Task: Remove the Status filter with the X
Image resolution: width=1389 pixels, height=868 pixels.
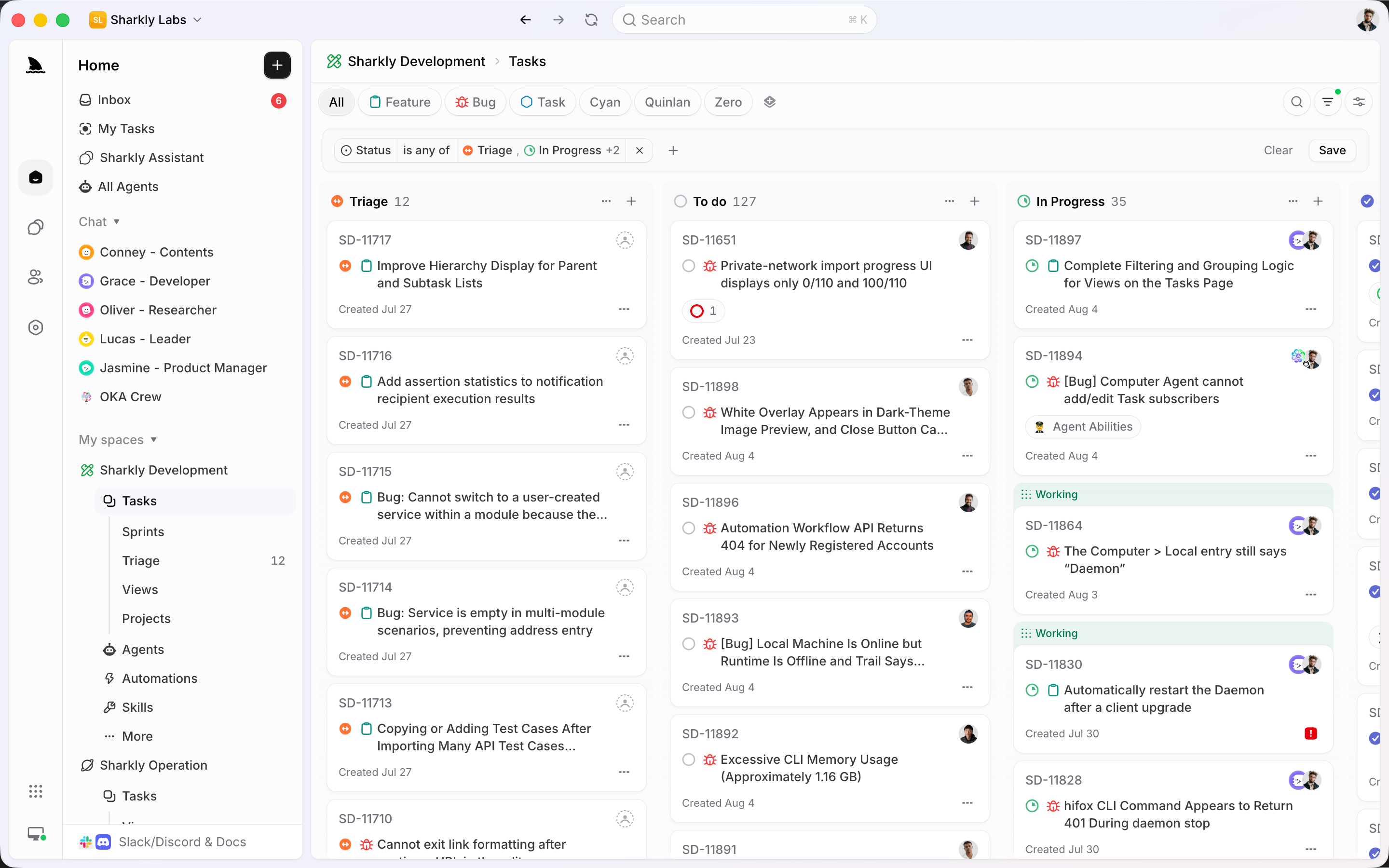Action: (640, 150)
